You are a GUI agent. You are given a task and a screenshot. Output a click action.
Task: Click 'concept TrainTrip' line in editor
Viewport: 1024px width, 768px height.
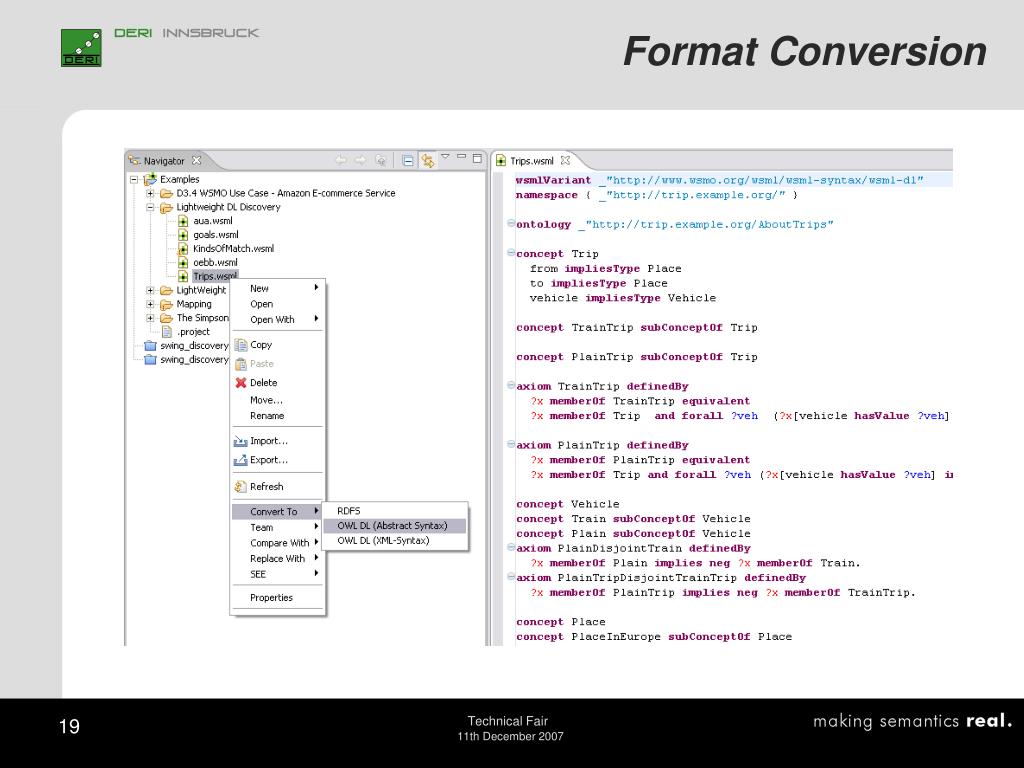coord(637,328)
